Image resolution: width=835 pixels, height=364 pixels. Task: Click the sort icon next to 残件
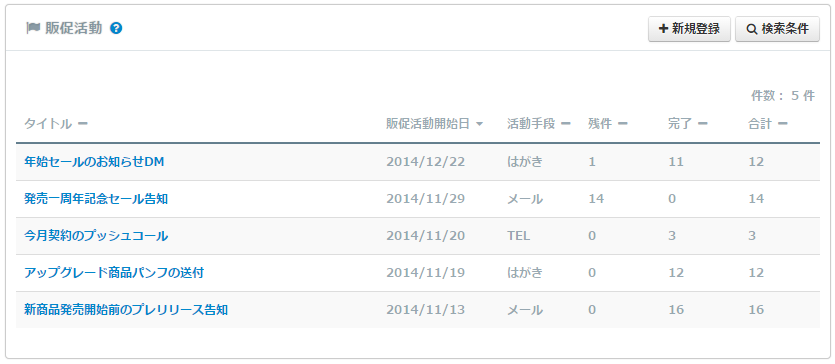pos(623,124)
